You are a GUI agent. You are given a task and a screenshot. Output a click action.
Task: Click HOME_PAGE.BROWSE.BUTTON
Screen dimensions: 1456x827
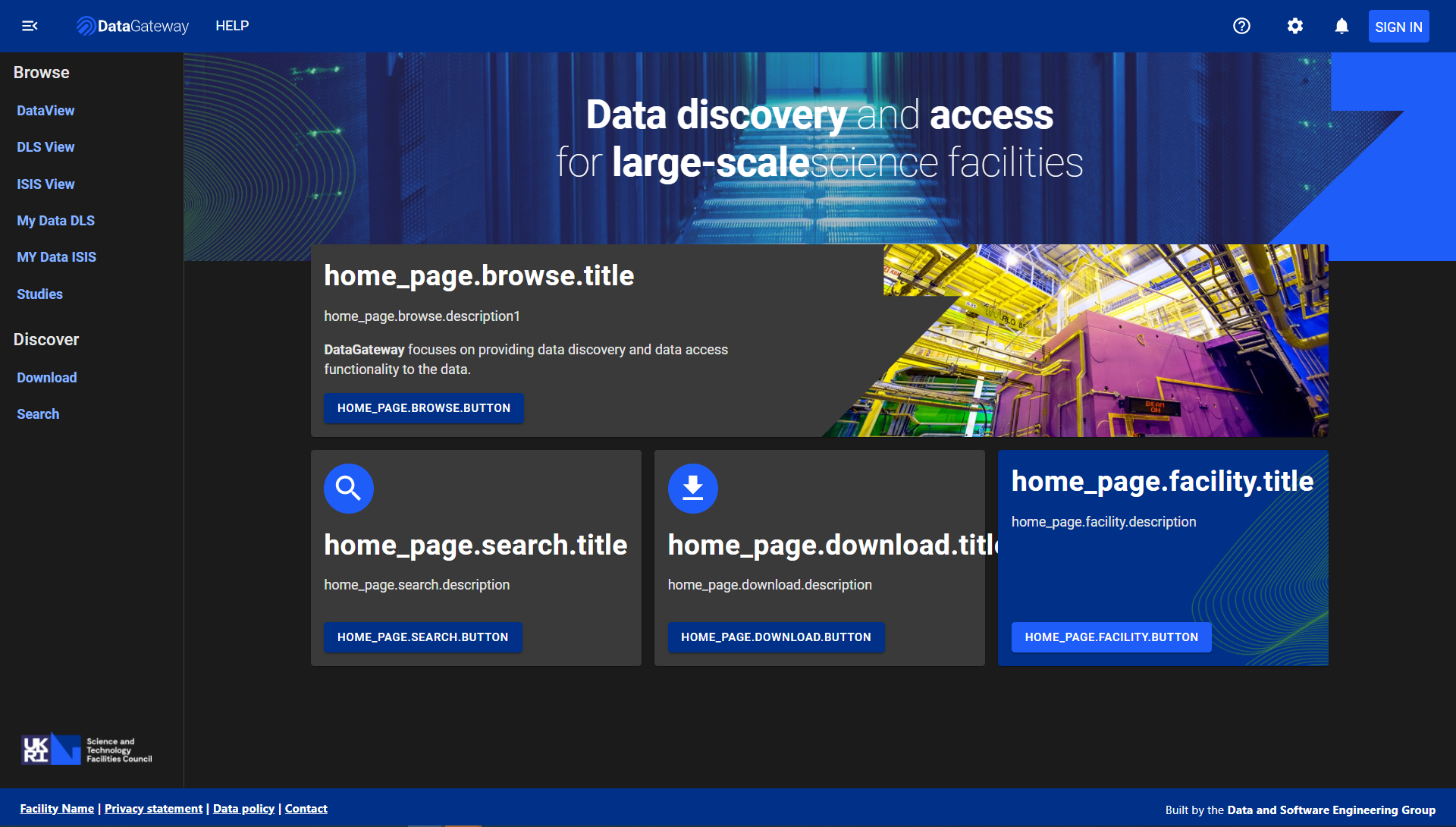point(423,407)
